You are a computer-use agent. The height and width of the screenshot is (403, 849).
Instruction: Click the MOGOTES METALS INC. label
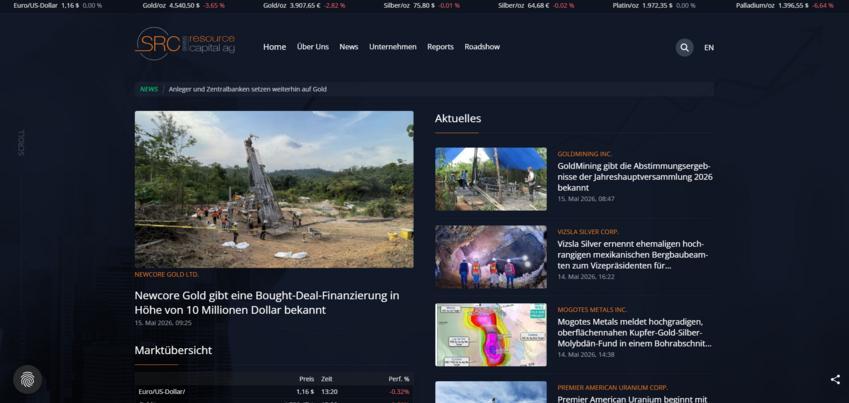click(x=592, y=310)
